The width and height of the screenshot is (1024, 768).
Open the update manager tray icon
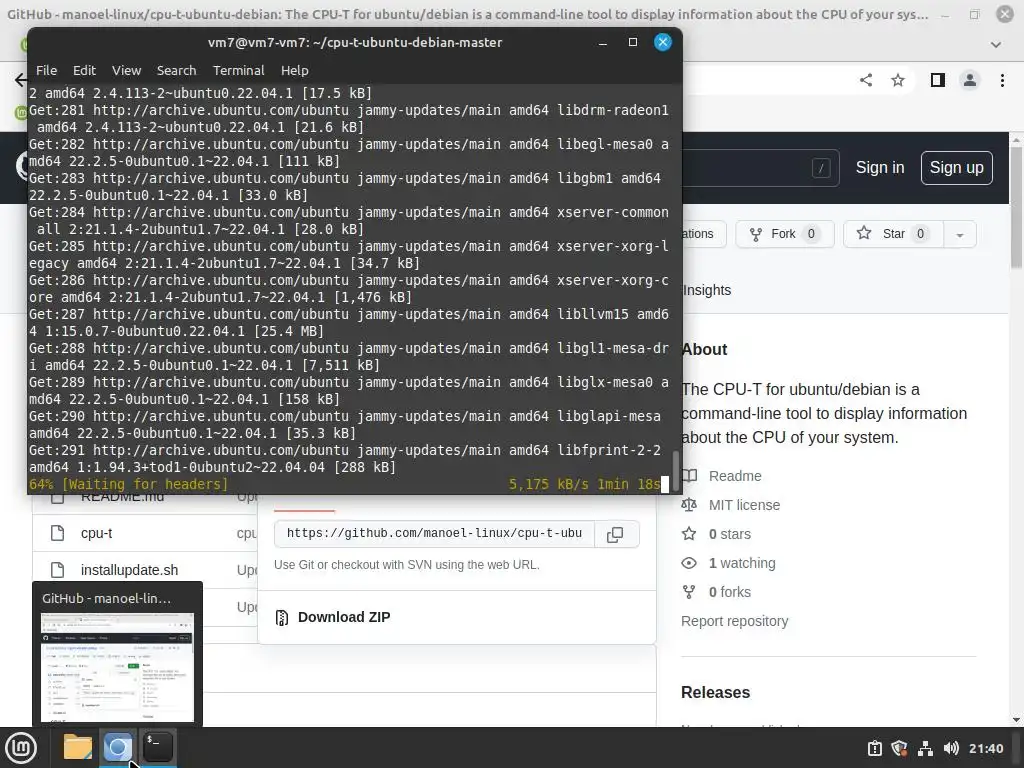pyautogui.click(x=874, y=748)
